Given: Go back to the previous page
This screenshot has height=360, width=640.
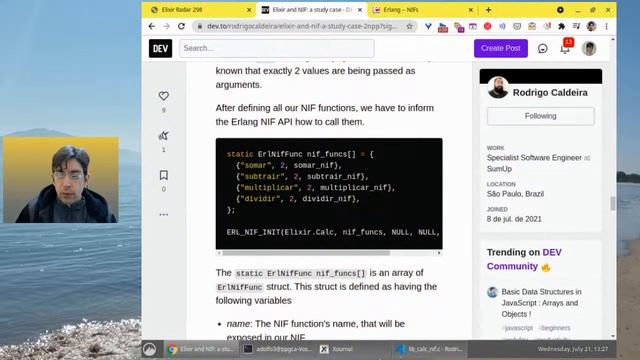Looking at the screenshot, I should point(152,26).
